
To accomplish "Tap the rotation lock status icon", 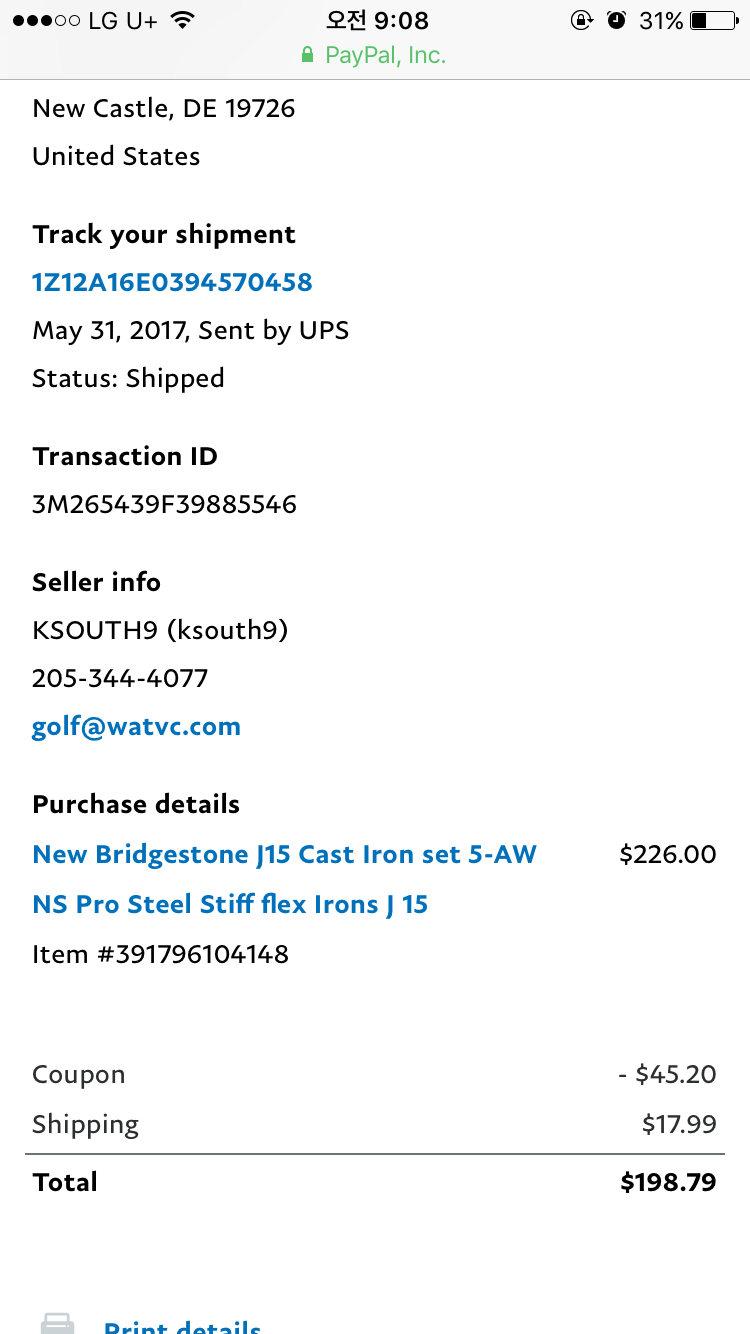I will tap(581, 20).
